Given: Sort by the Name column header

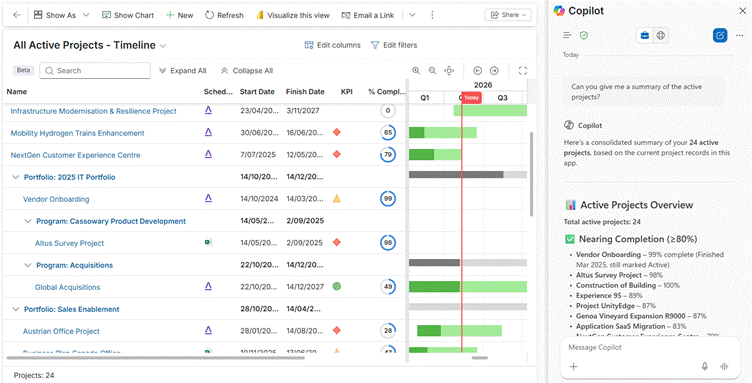Looking at the screenshot, I should pyautogui.click(x=17, y=92).
